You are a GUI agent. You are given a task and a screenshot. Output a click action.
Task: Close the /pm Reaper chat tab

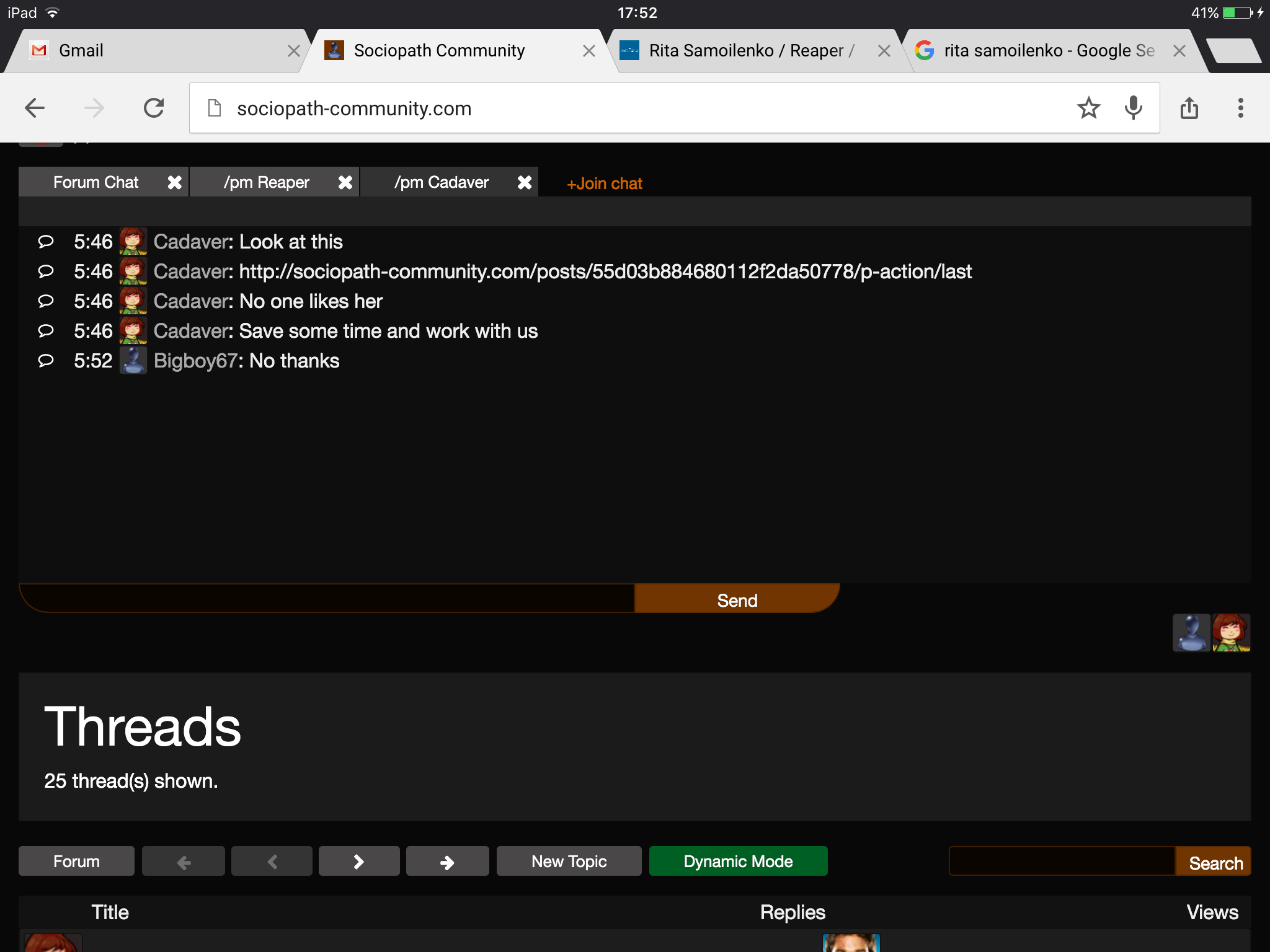[x=345, y=182]
